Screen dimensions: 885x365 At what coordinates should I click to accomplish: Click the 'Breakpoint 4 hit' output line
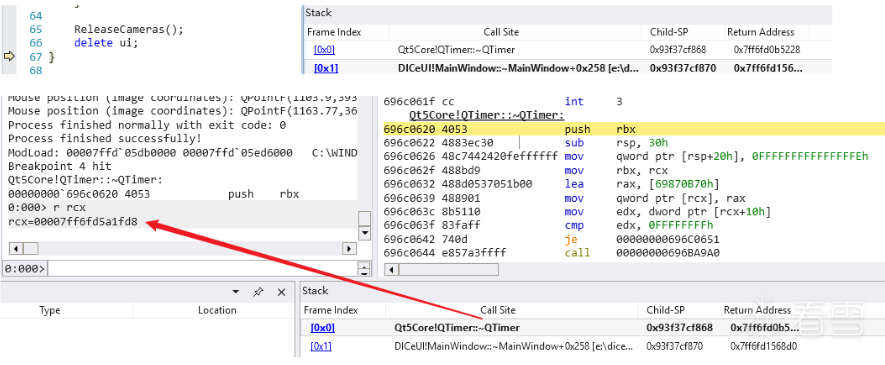tap(59, 166)
